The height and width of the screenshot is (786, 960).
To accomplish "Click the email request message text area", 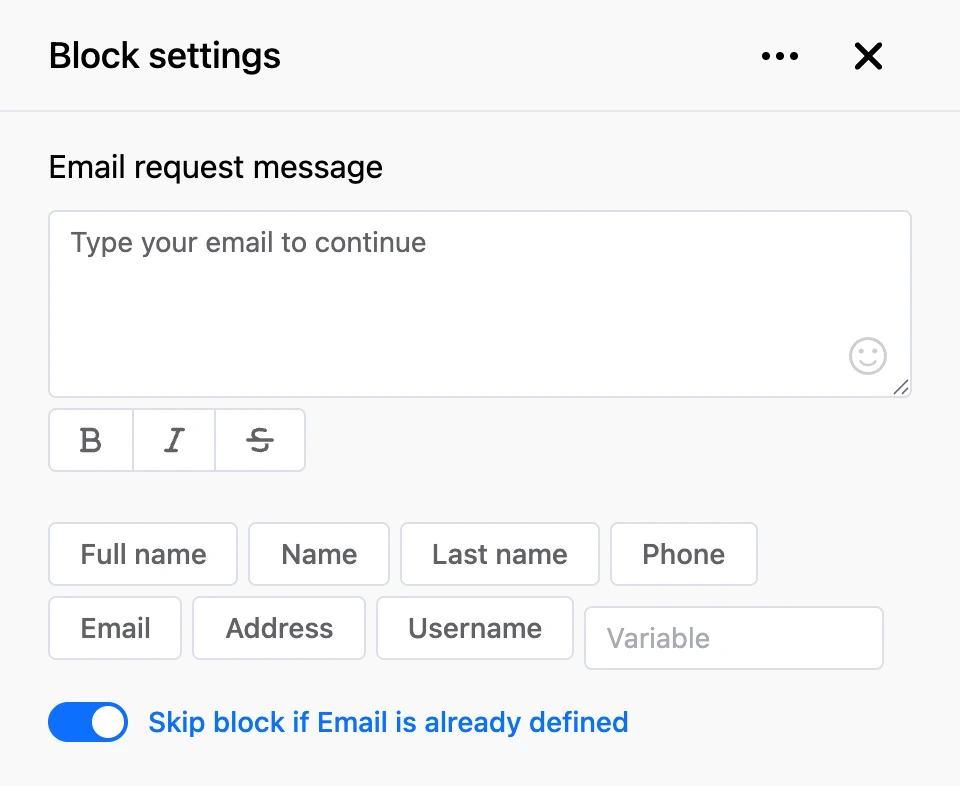I will (x=480, y=304).
